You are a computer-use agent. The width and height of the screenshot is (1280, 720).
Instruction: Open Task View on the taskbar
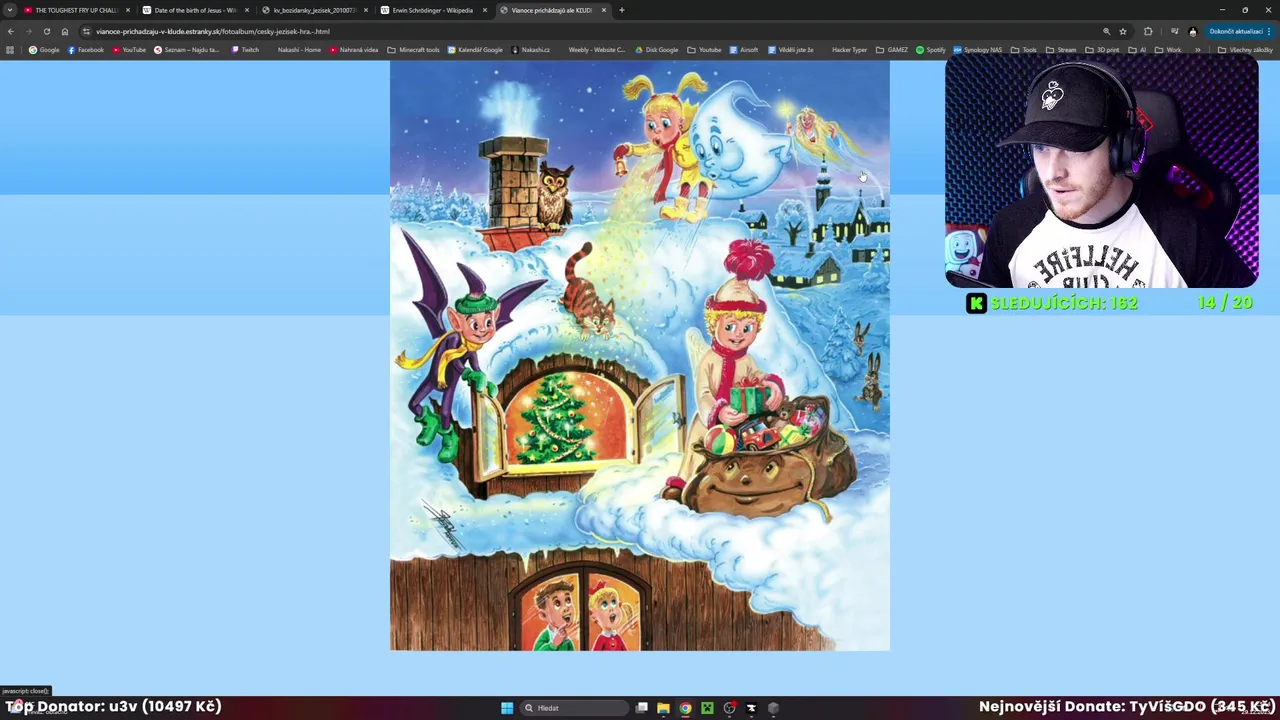tap(641, 708)
